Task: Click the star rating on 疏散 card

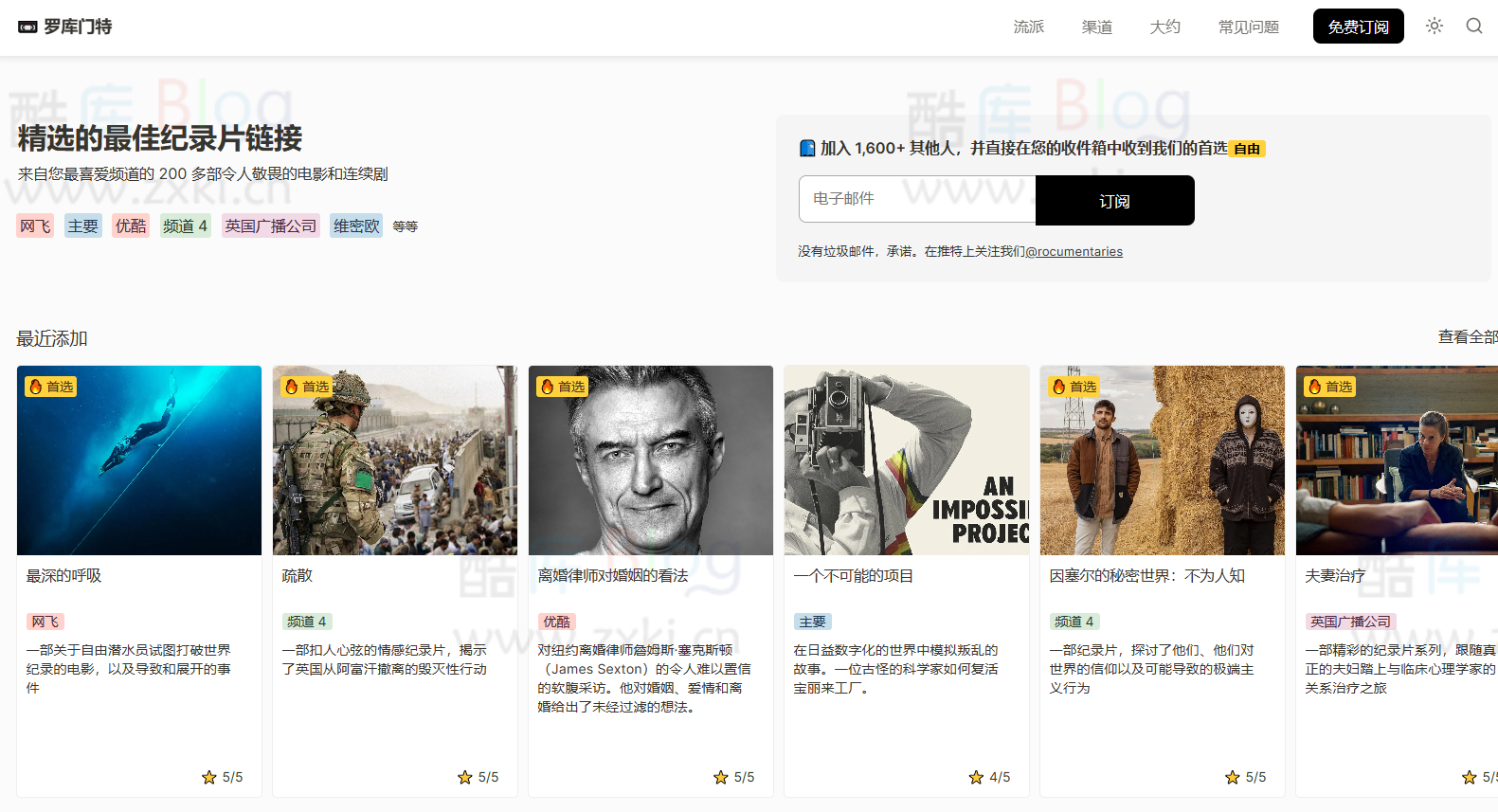Action: tap(478, 777)
